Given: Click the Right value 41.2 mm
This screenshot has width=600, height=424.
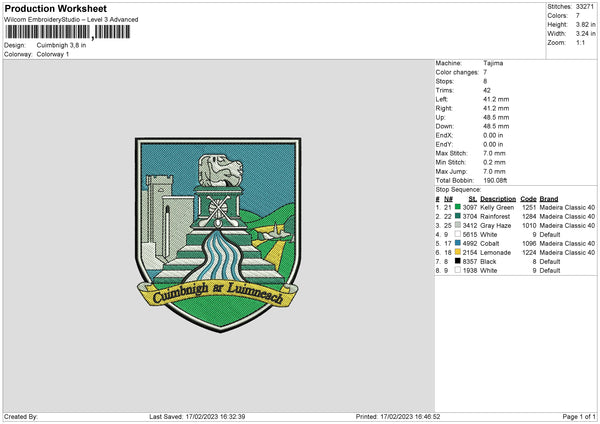Looking at the screenshot, I should [496, 108].
